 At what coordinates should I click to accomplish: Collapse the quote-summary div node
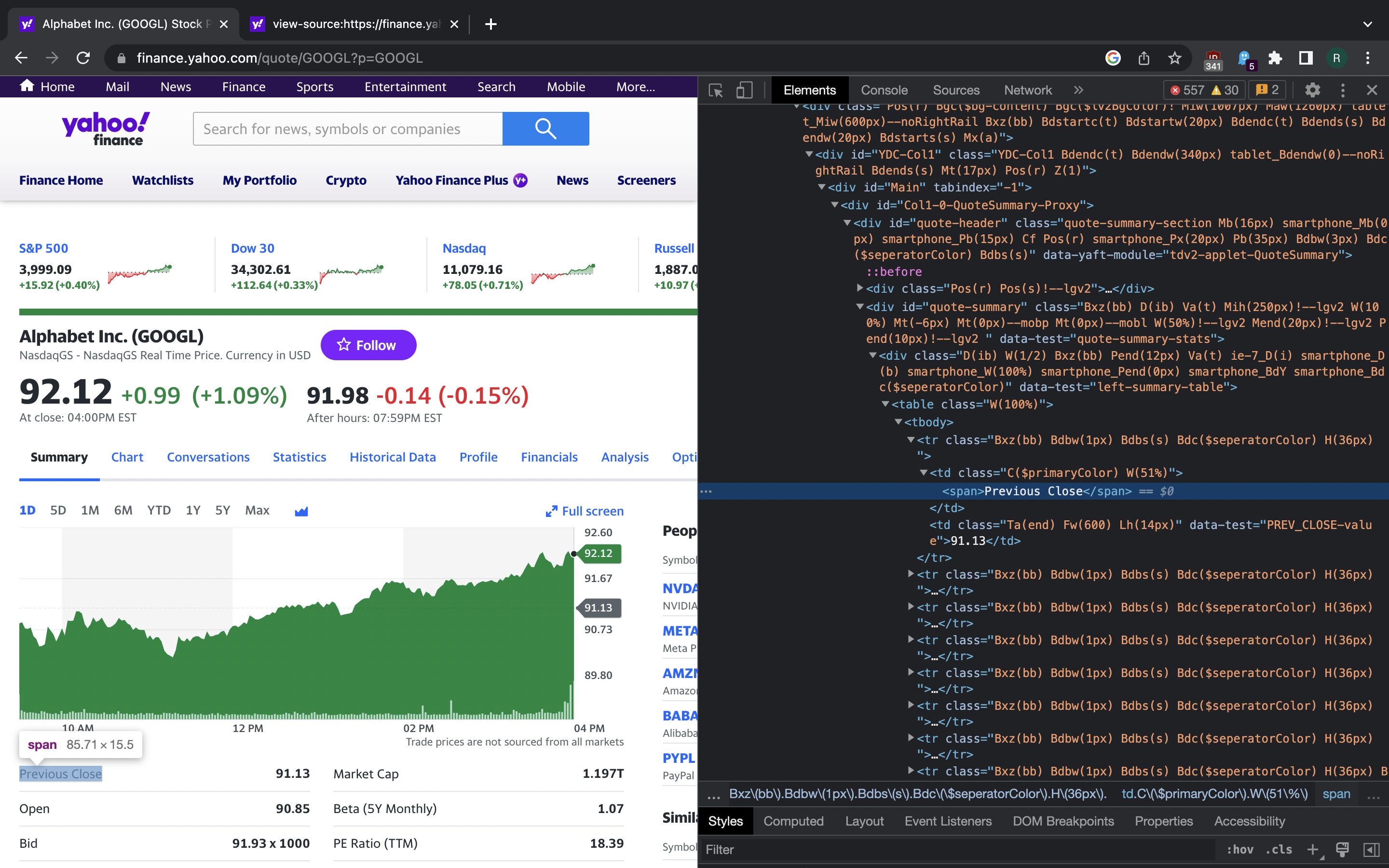(860, 307)
